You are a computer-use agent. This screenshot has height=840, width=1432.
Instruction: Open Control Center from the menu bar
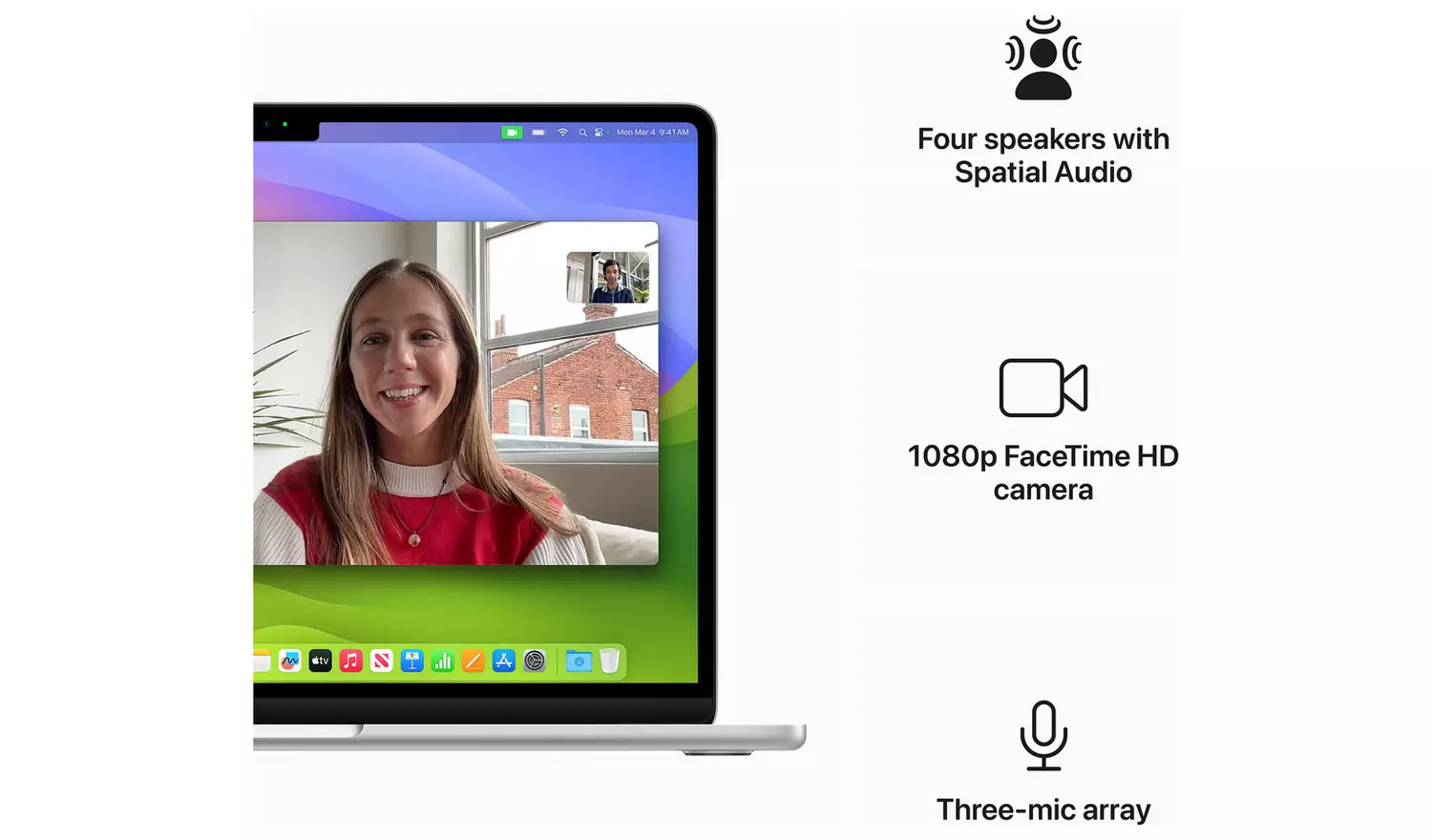pos(599,133)
